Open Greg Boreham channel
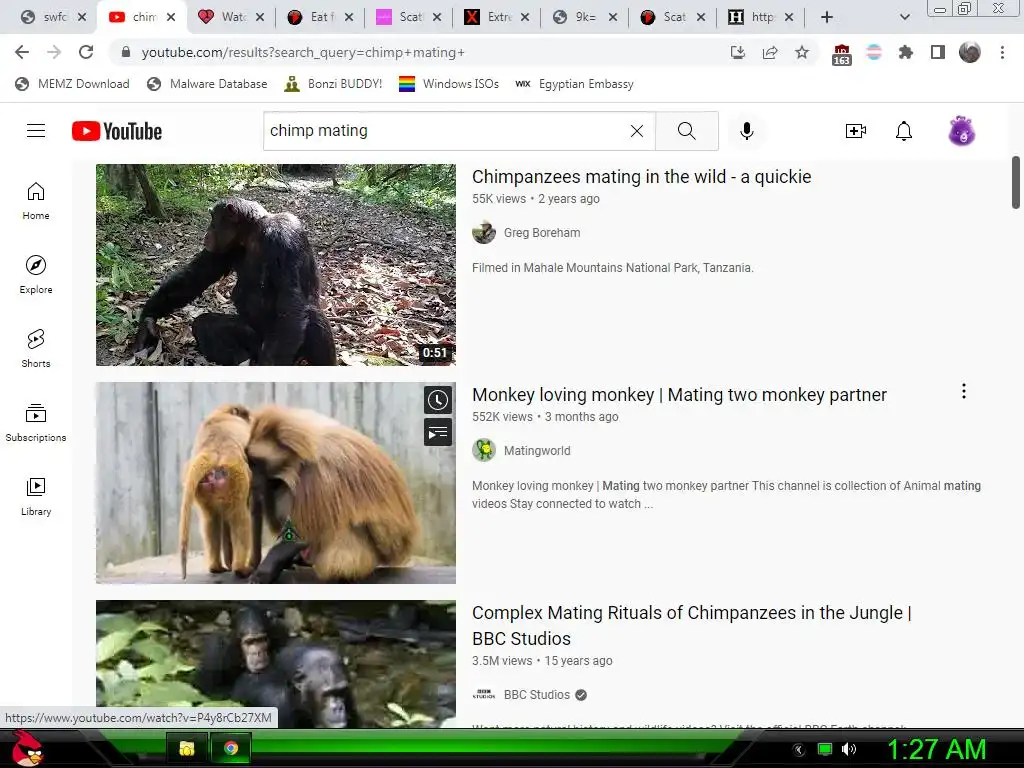Viewport: 1024px width, 768px height. pos(541,232)
